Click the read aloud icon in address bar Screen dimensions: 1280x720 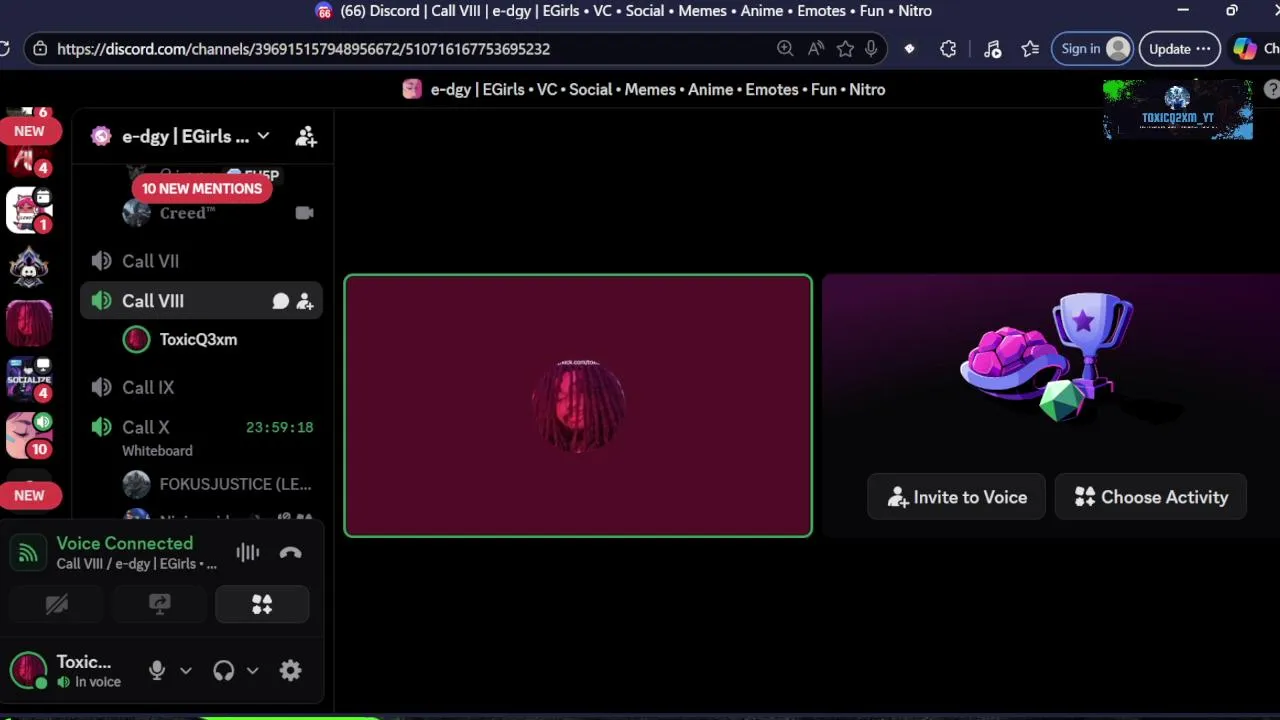click(x=816, y=48)
